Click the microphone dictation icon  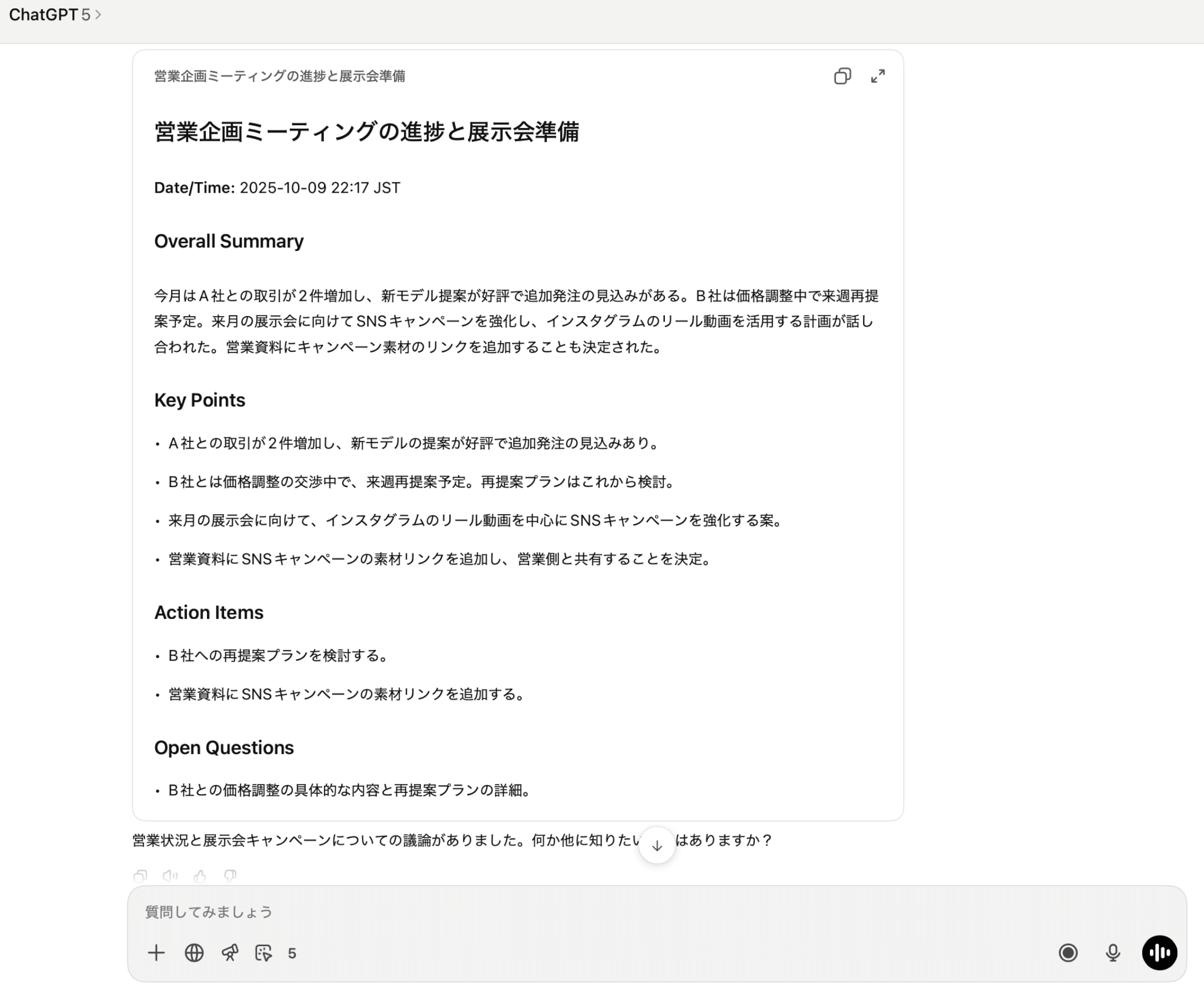coord(1112,953)
